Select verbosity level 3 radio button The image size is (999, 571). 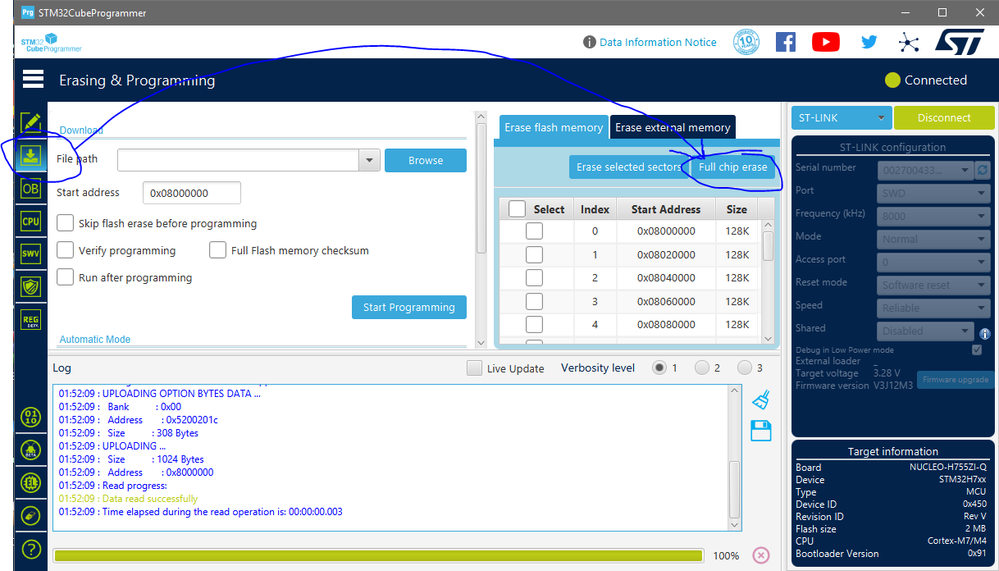[744, 368]
